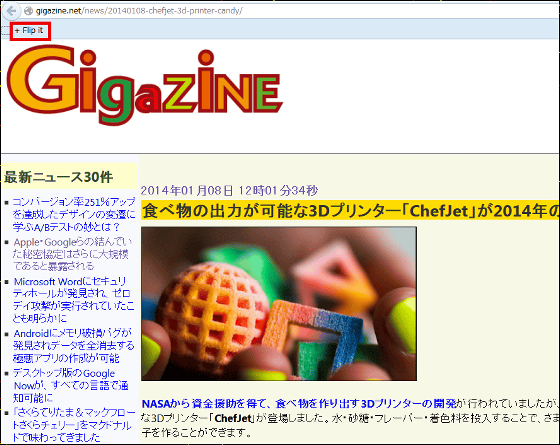Click the globe site icon in address bar

click(x=28, y=11)
